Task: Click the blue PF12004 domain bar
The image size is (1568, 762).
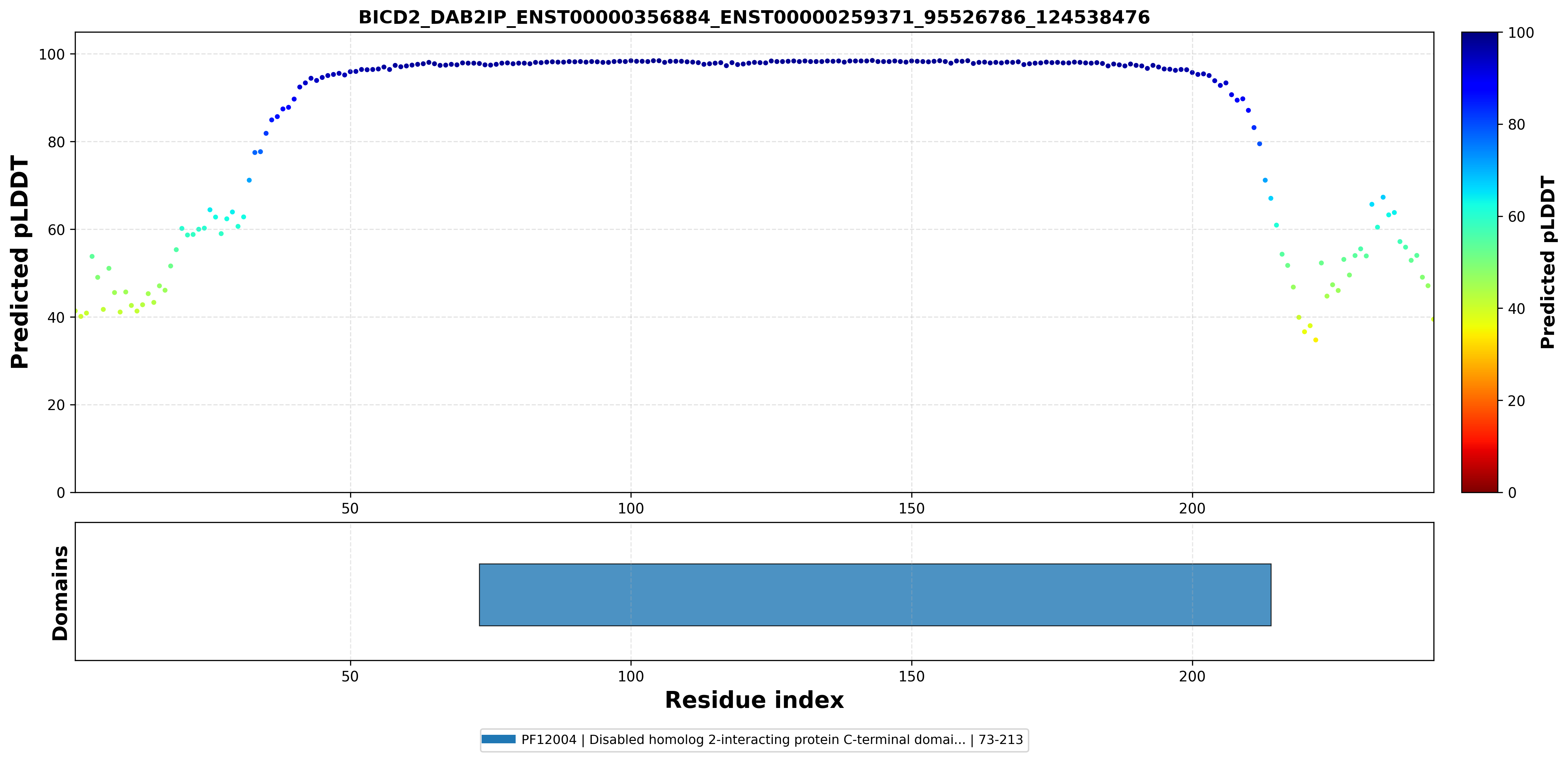Action: coord(875,594)
